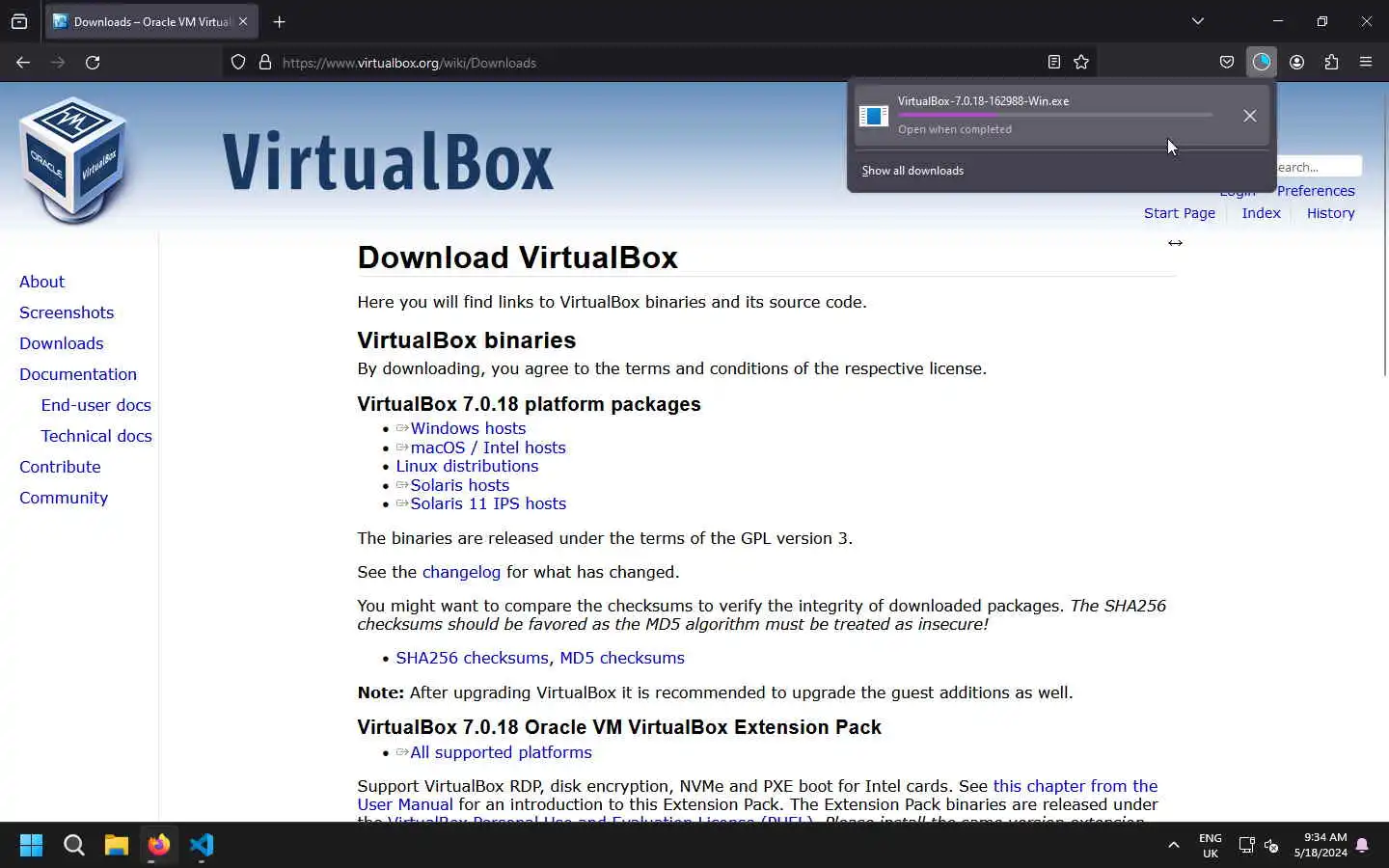The height and width of the screenshot is (868, 1389).
Task: Open the network status tray icon
Action: point(1246,846)
